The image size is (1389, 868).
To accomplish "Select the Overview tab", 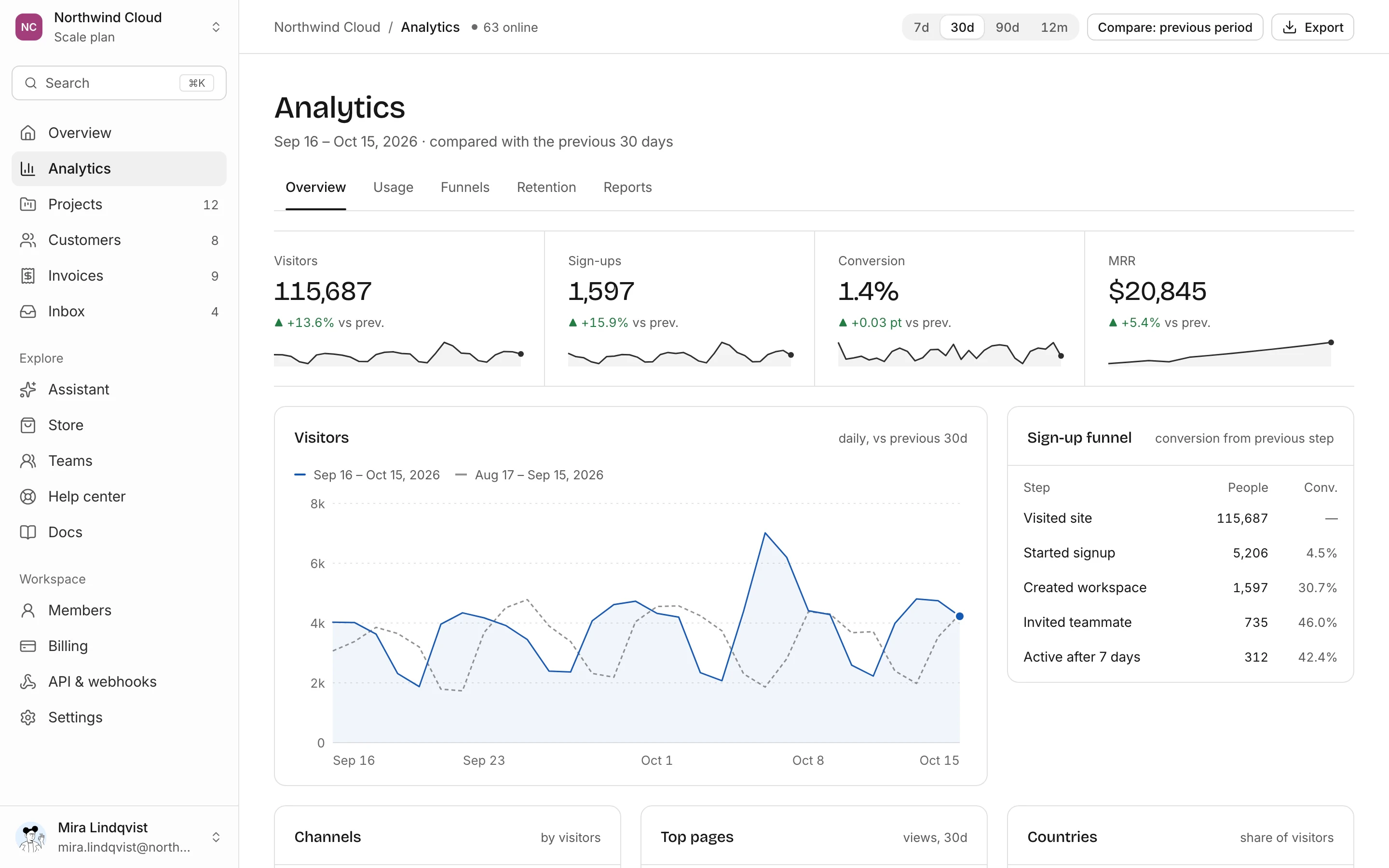I will [316, 187].
